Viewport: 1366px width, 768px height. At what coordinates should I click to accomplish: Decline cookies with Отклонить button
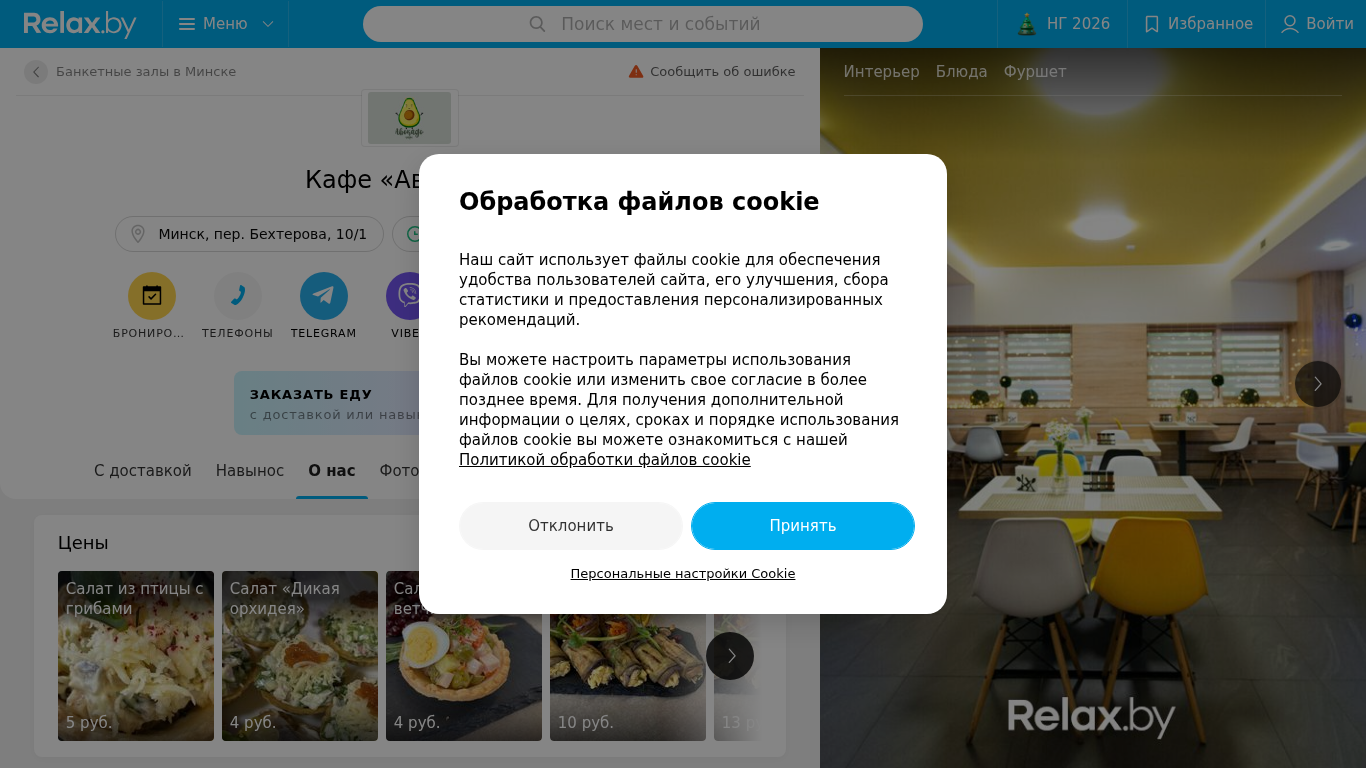571,526
